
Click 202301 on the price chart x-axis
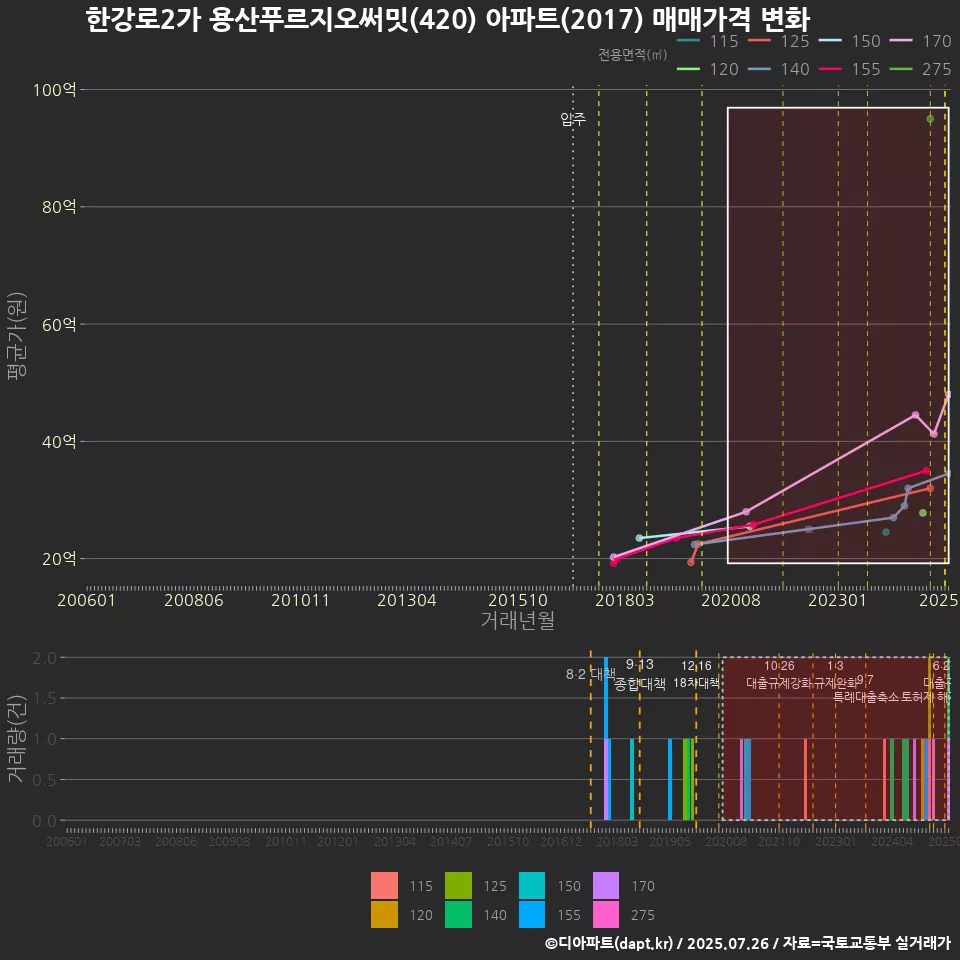coord(838,600)
